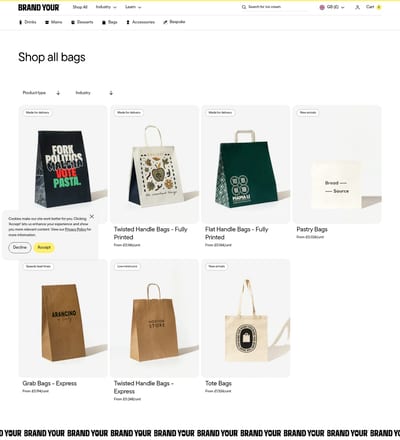400x440 pixels.
Task: Close the cookie notice
Action: point(92,217)
